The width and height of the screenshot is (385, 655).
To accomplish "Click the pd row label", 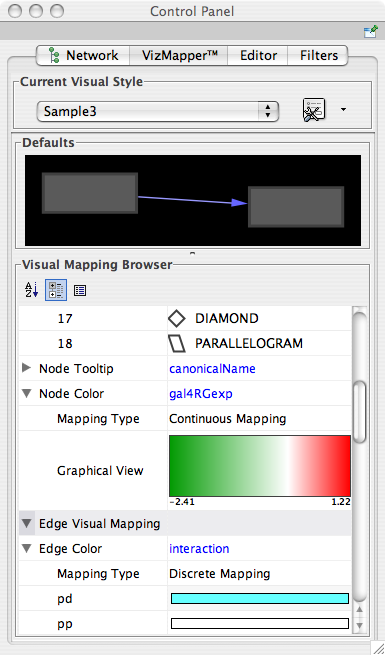I will tap(65, 599).
